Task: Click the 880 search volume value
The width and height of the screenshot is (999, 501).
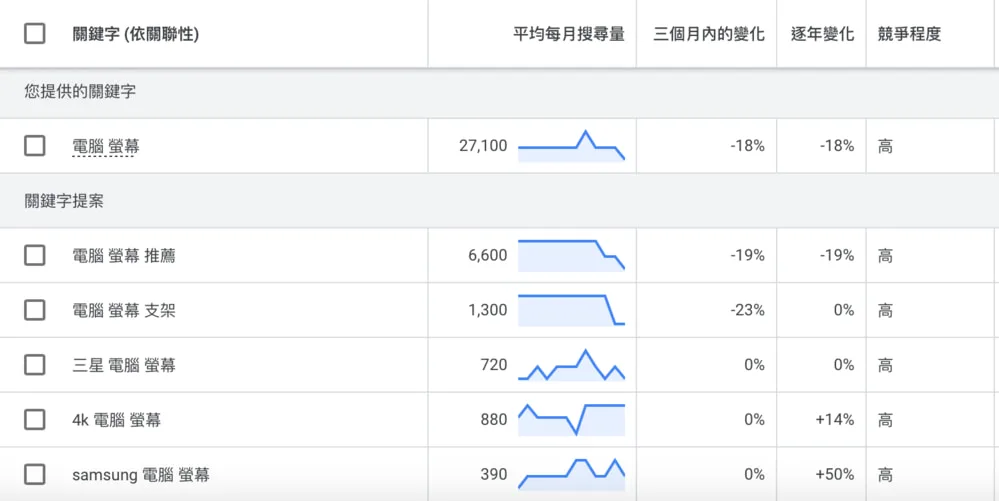Action: pyautogui.click(x=494, y=420)
